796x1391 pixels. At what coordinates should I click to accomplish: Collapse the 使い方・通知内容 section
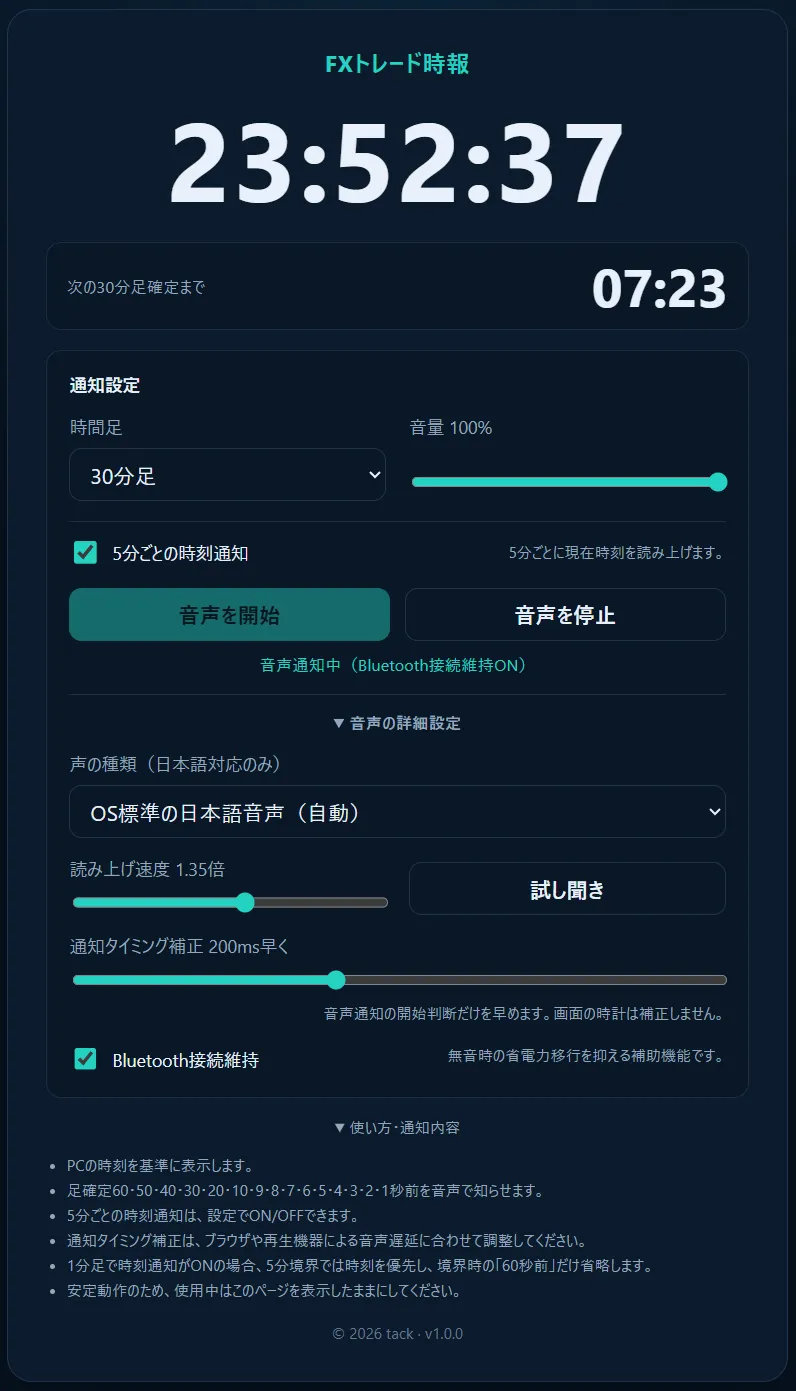click(x=397, y=1128)
